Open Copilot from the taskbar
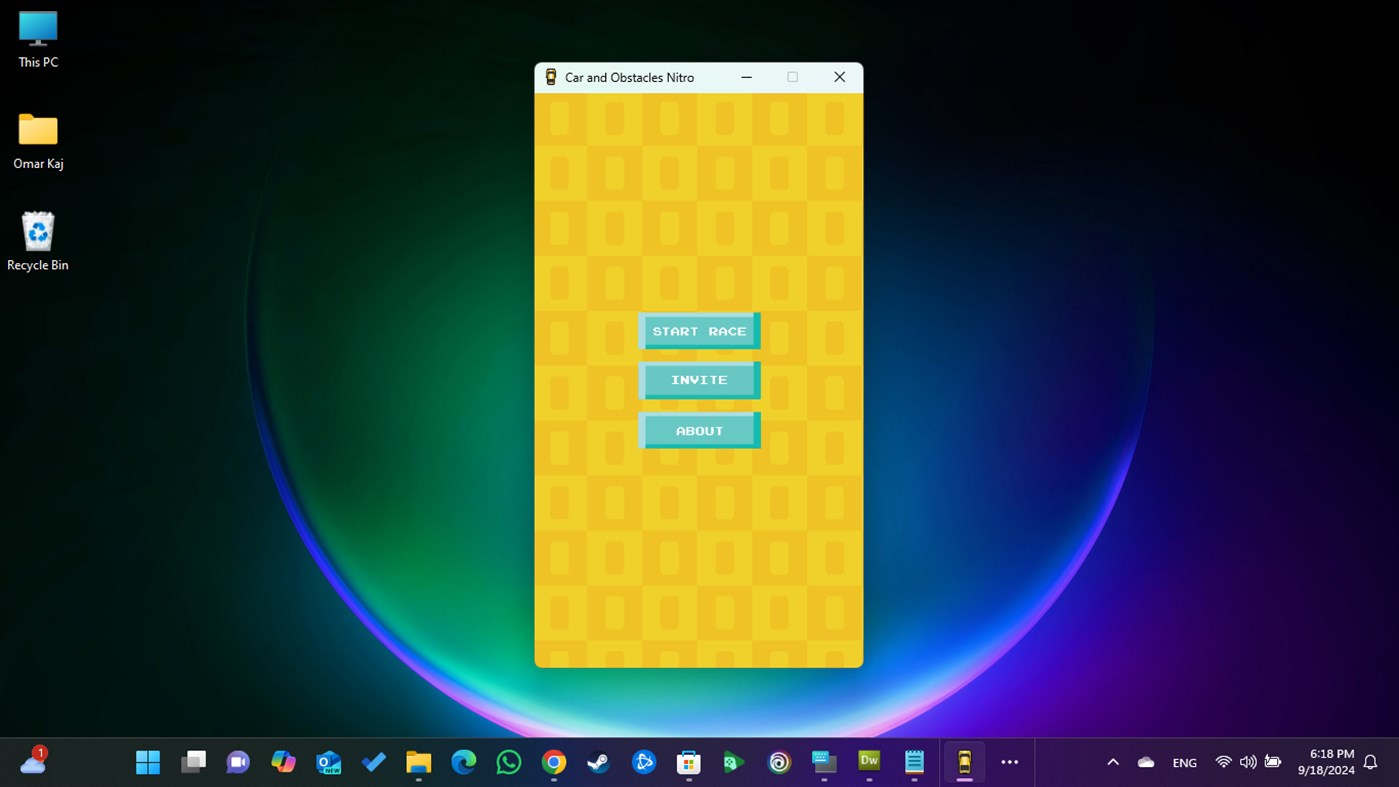 pyautogui.click(x=283, y=762)
